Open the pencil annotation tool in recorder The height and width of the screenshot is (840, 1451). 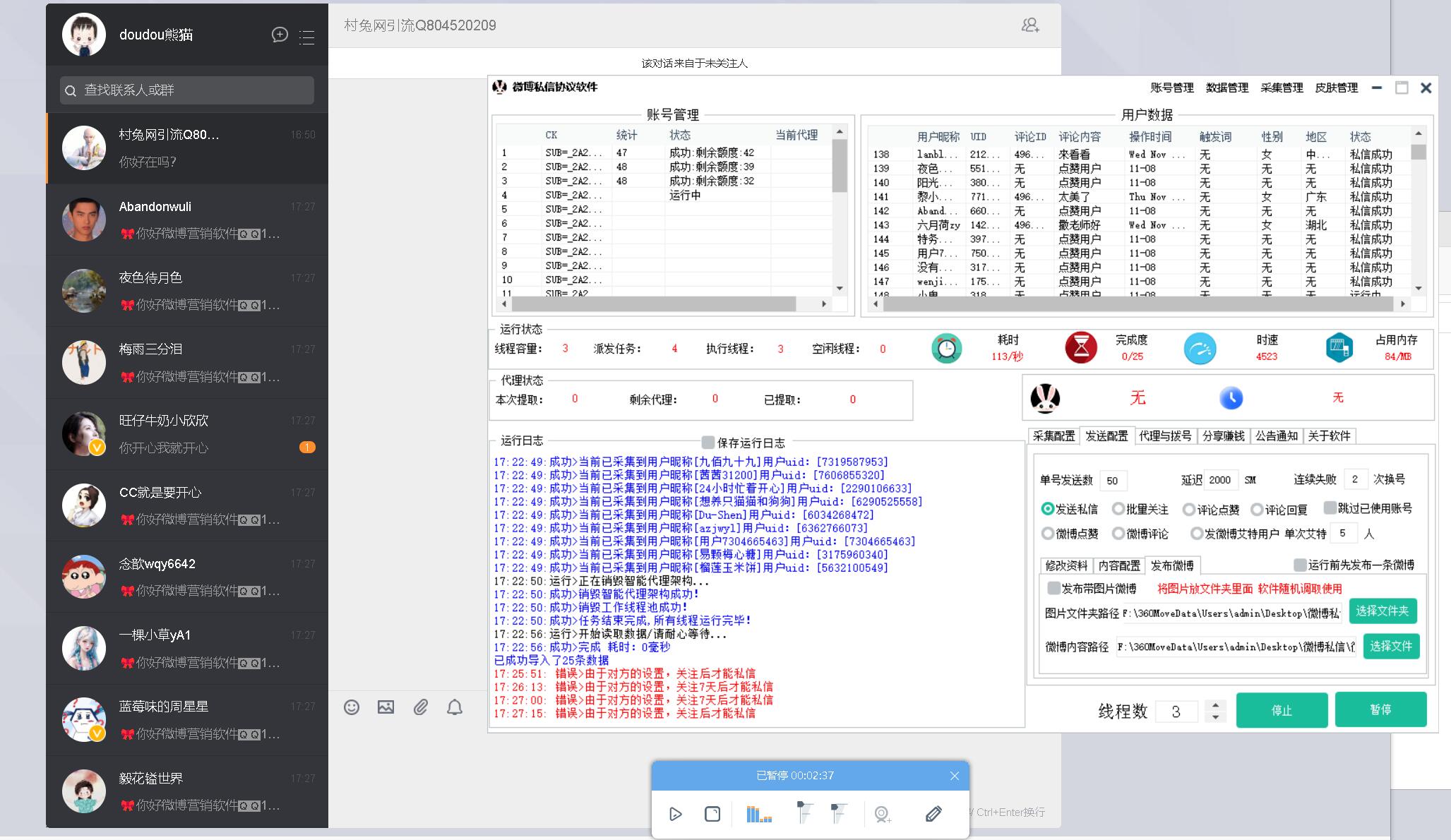pos(933,814)
